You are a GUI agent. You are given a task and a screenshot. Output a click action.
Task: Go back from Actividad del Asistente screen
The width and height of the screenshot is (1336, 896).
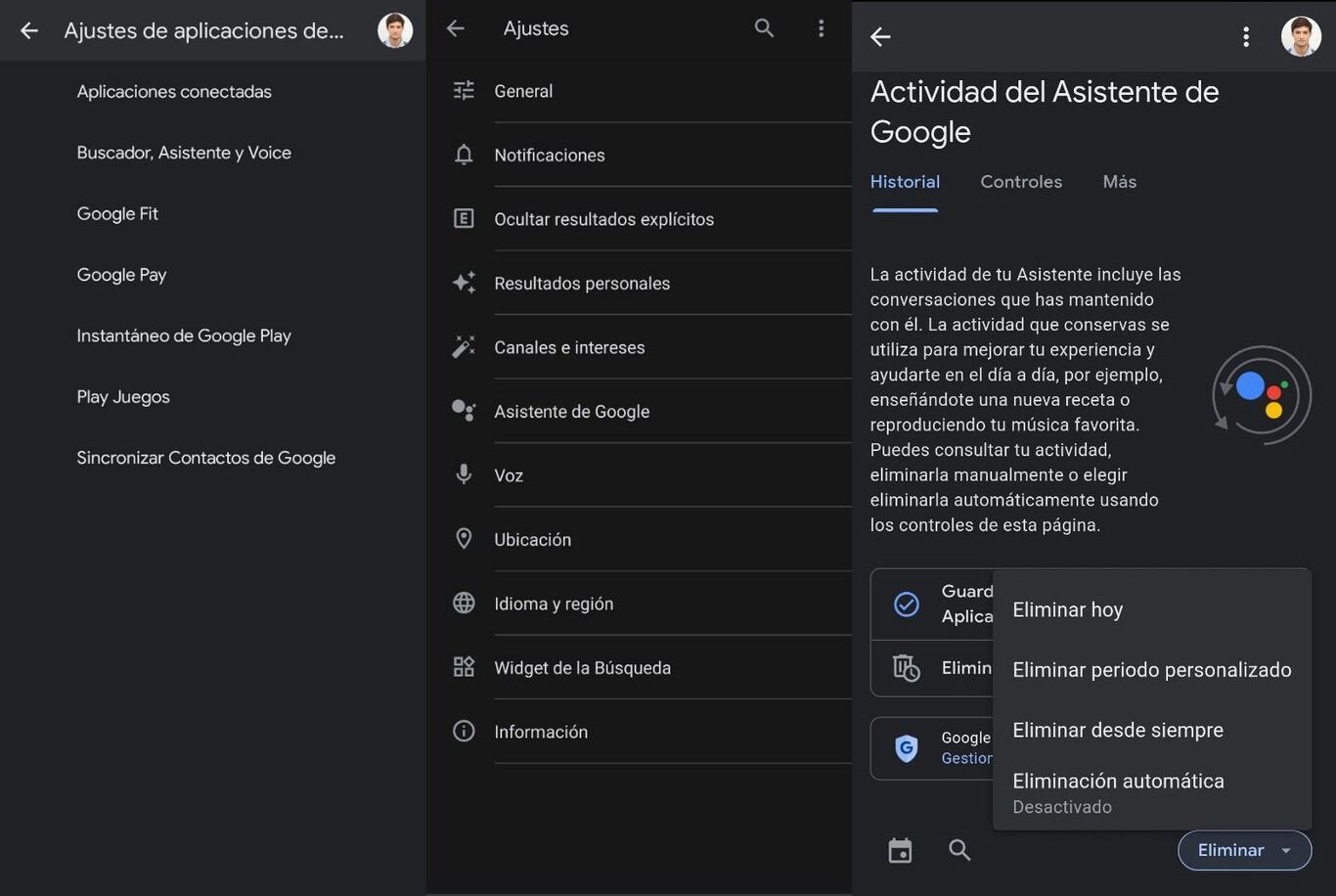[x=880, y=36]
